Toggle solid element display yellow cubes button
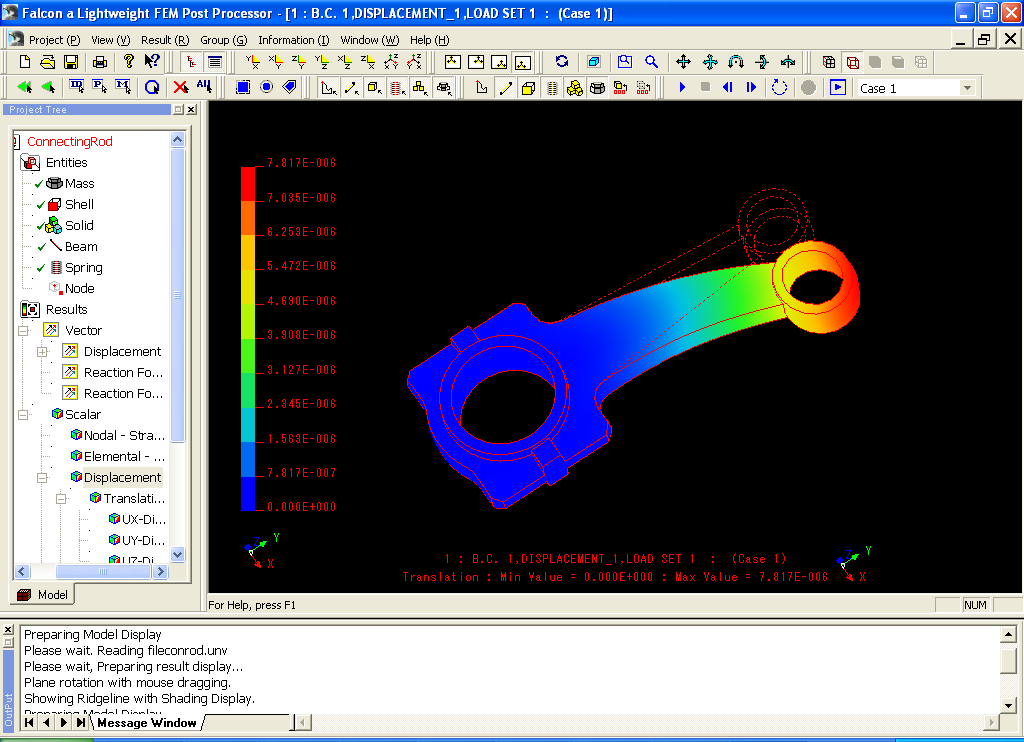The height and width of the screenshot is (742, 1024). pyautogui.click(x=575, y=87)
